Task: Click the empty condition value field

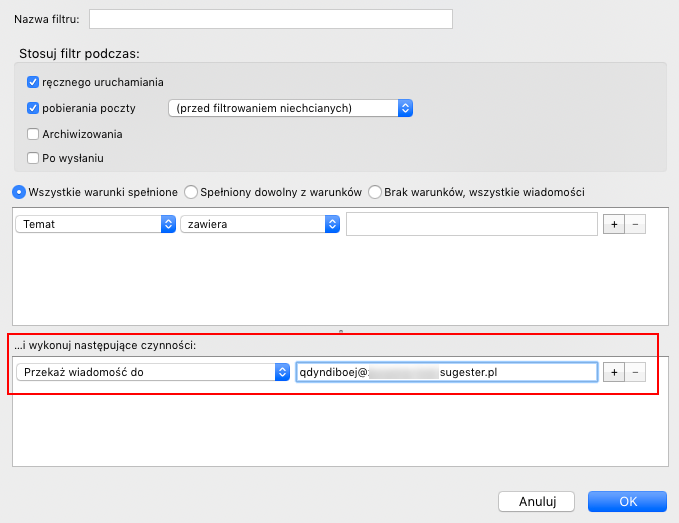Action: click(471, 225)
